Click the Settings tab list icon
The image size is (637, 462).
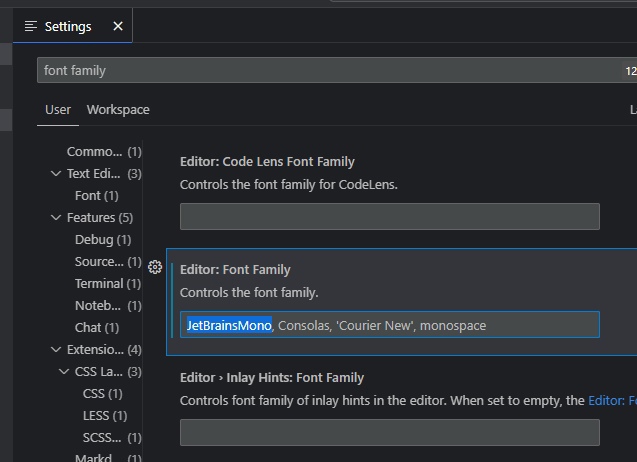pyautogui.click(x=31, y=26)
